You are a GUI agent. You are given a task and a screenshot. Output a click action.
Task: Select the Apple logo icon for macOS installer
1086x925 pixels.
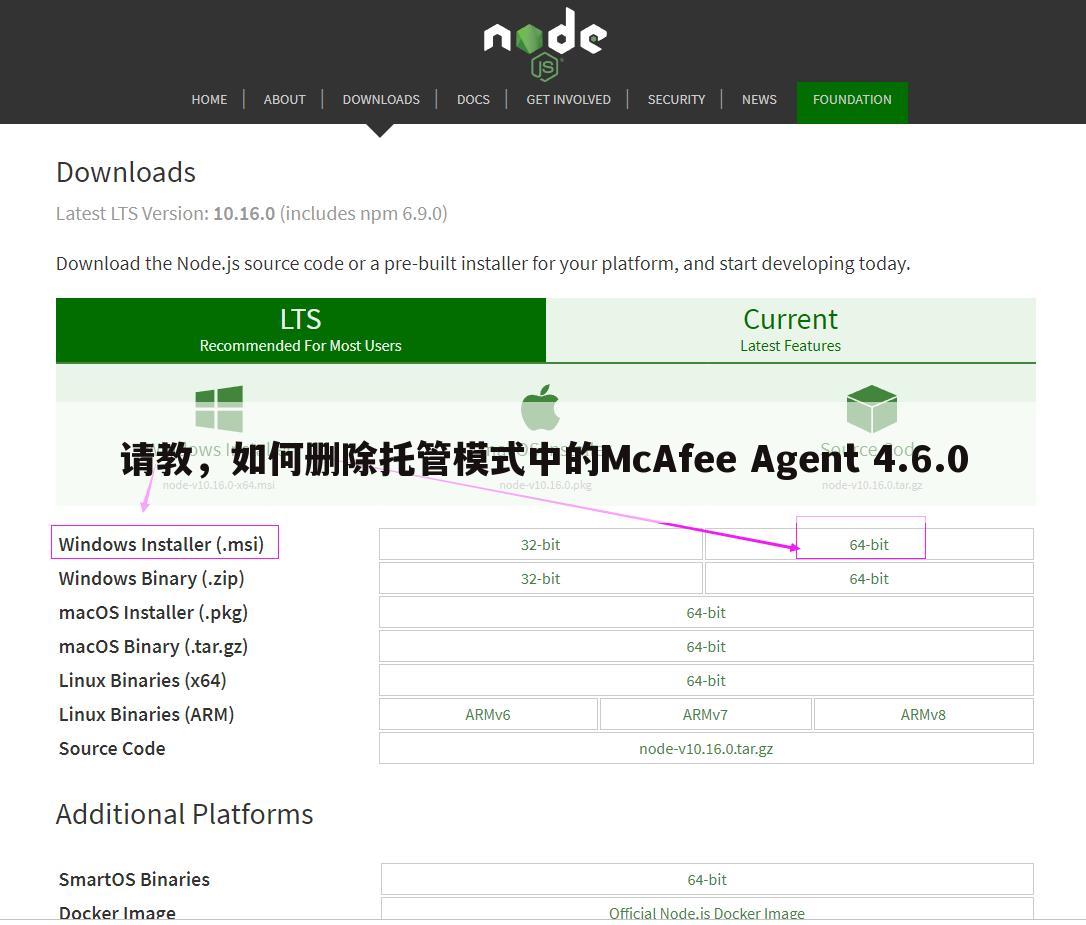[540, 408]
